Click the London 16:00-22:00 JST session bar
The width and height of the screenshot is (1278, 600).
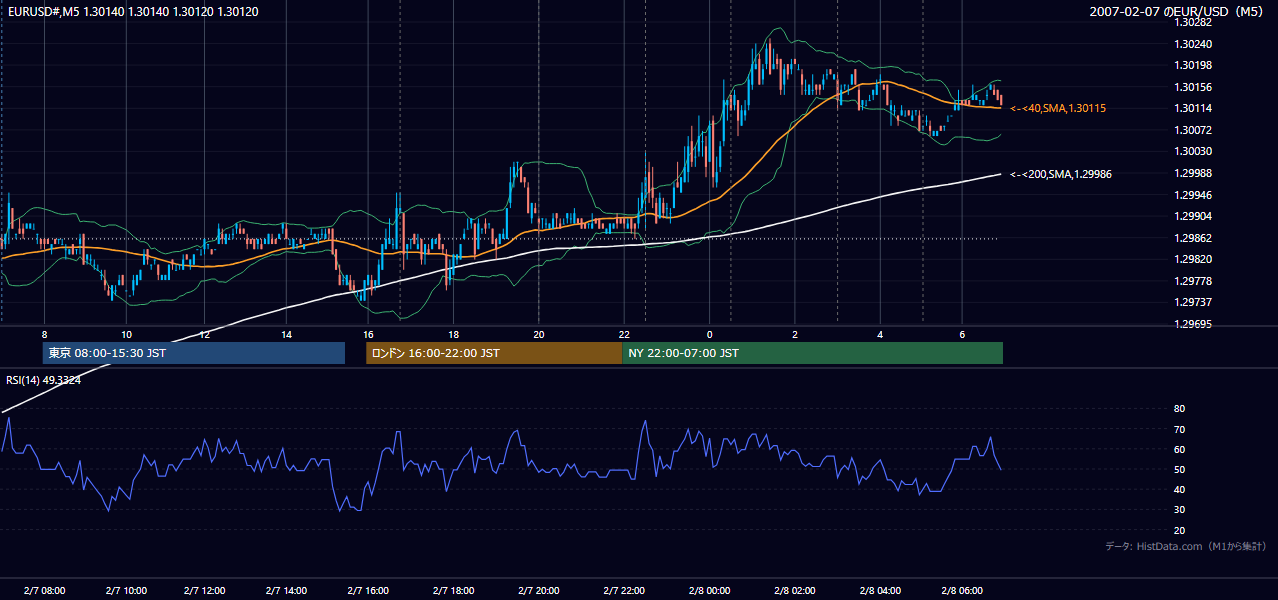(494, 353)
